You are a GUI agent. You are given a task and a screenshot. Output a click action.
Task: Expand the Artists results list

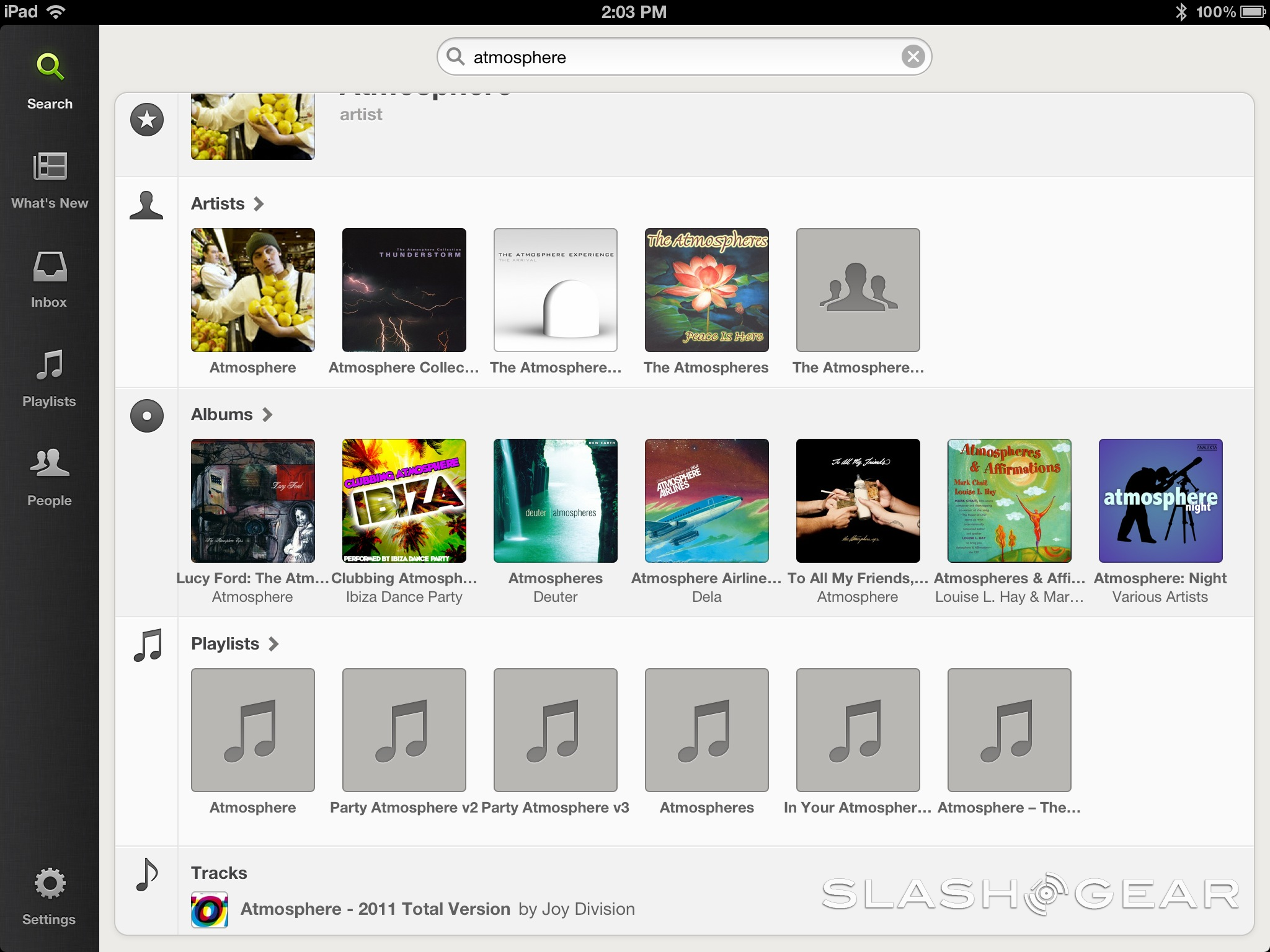click(x=228, y=204)
